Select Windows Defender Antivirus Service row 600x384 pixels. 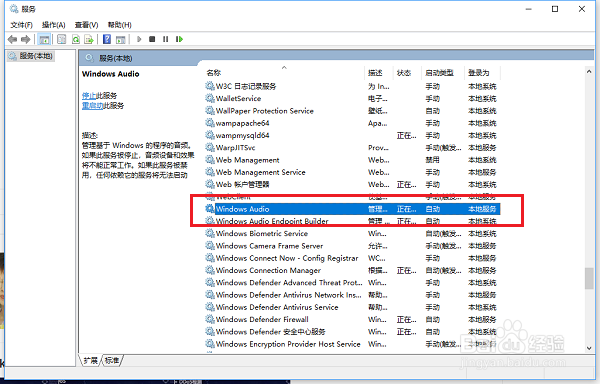click(x=352, y=307)
